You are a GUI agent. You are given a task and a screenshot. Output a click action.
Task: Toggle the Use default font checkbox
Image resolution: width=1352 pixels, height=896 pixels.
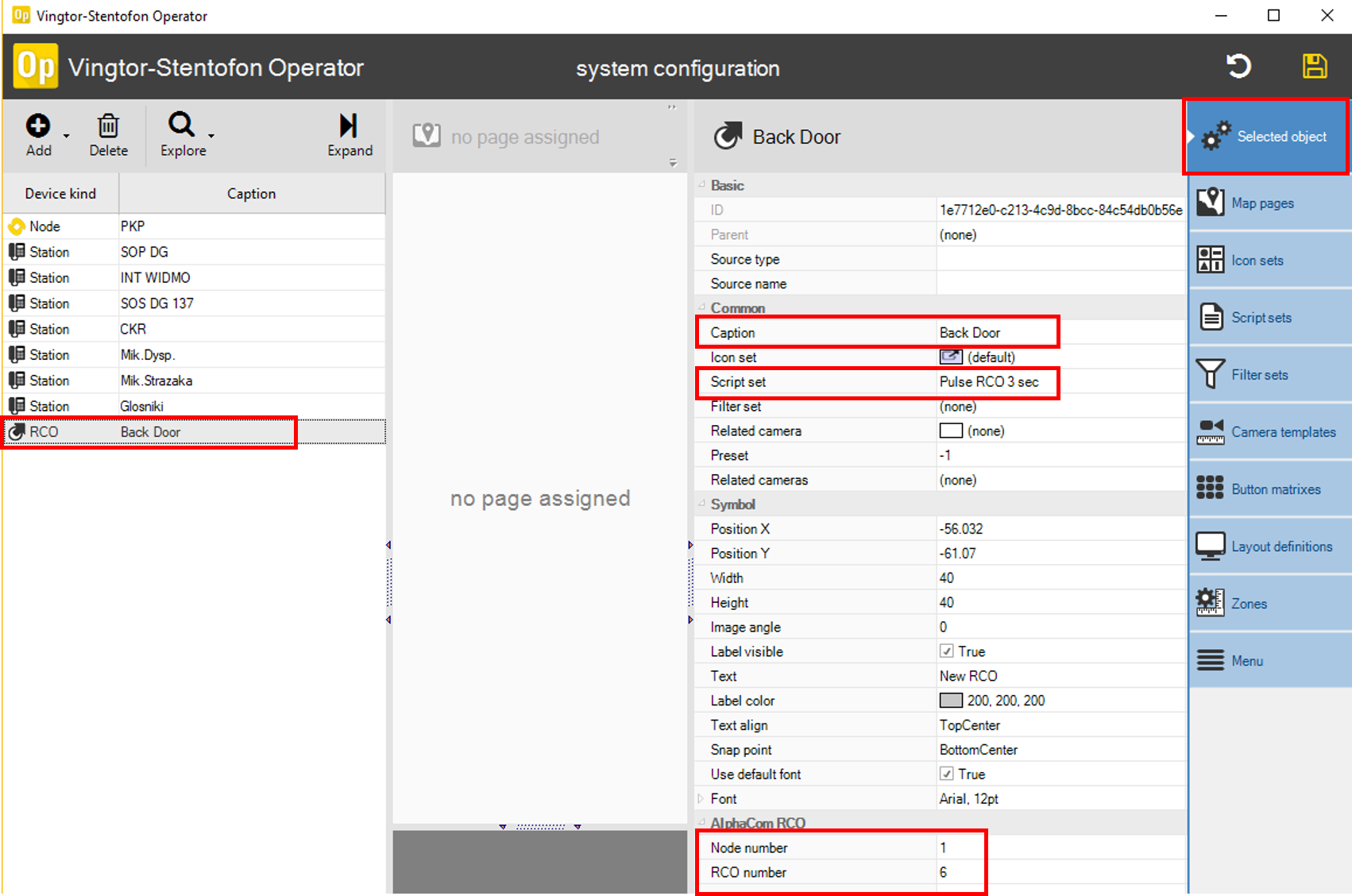coord(946,774)
